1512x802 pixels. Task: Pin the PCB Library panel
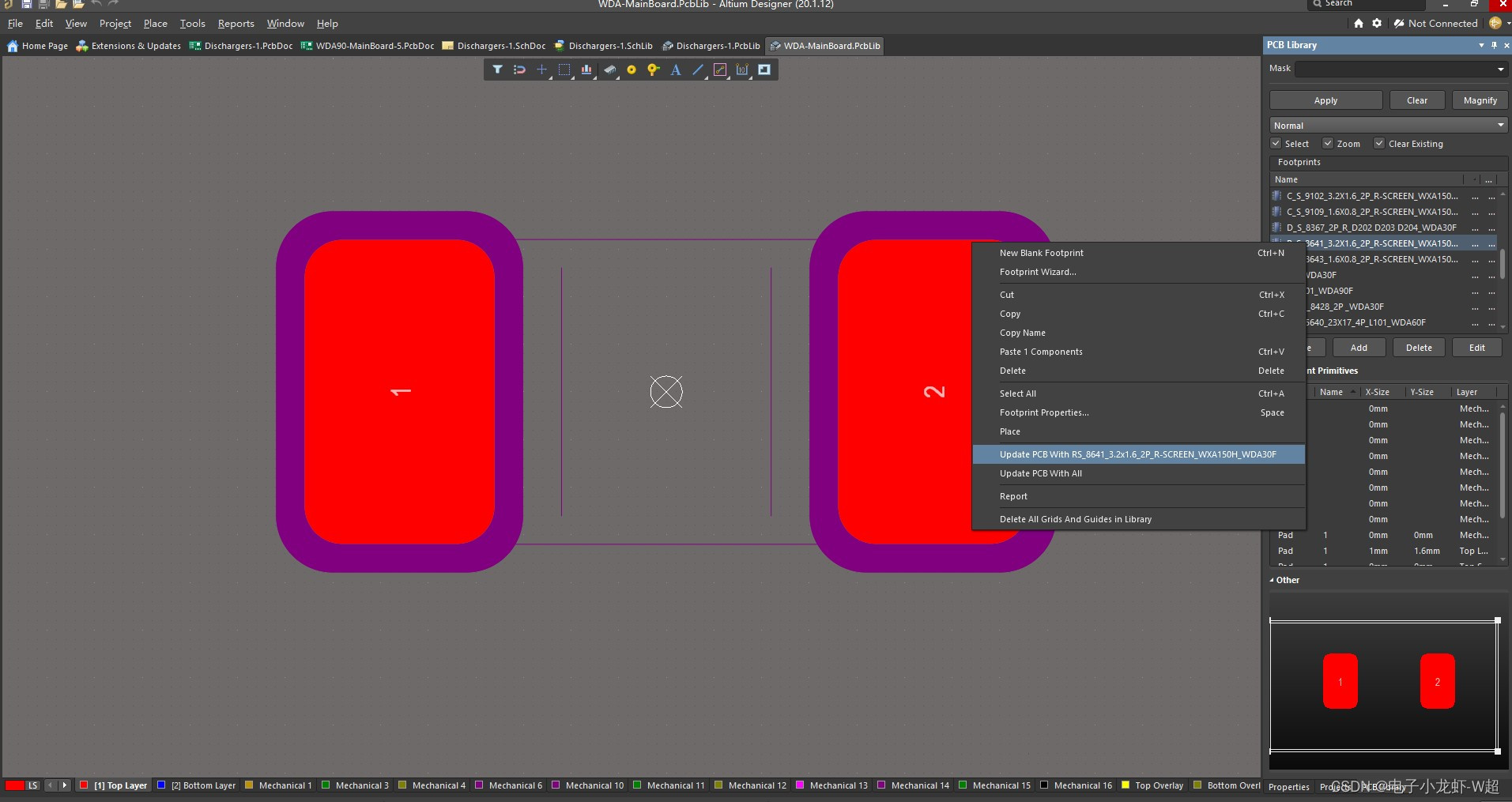pyautogui.click(x=1494, y=45)
